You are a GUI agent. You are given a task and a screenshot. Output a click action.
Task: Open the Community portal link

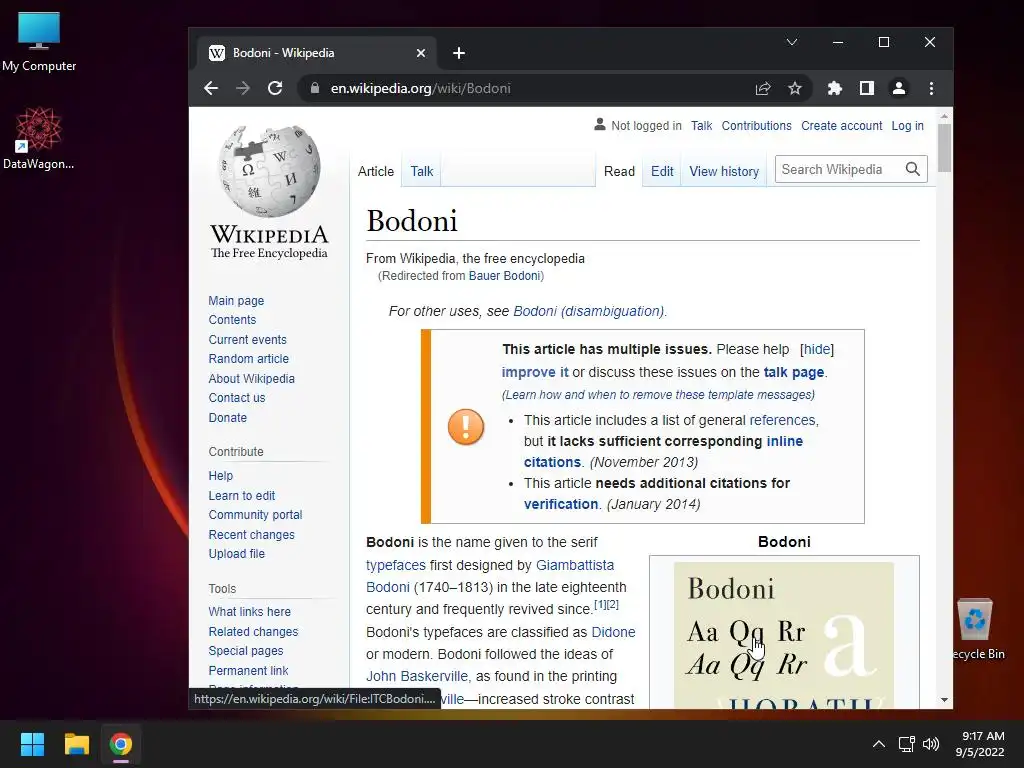pos(255,515)
